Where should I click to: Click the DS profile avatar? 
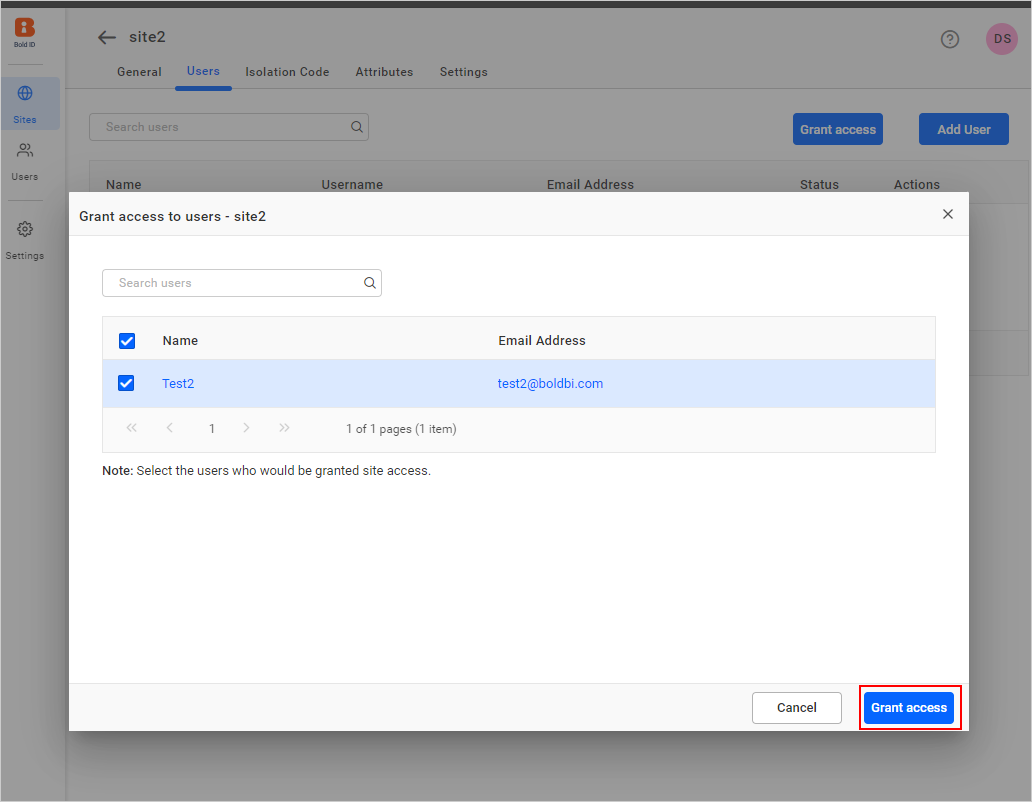pos(1001,39)
